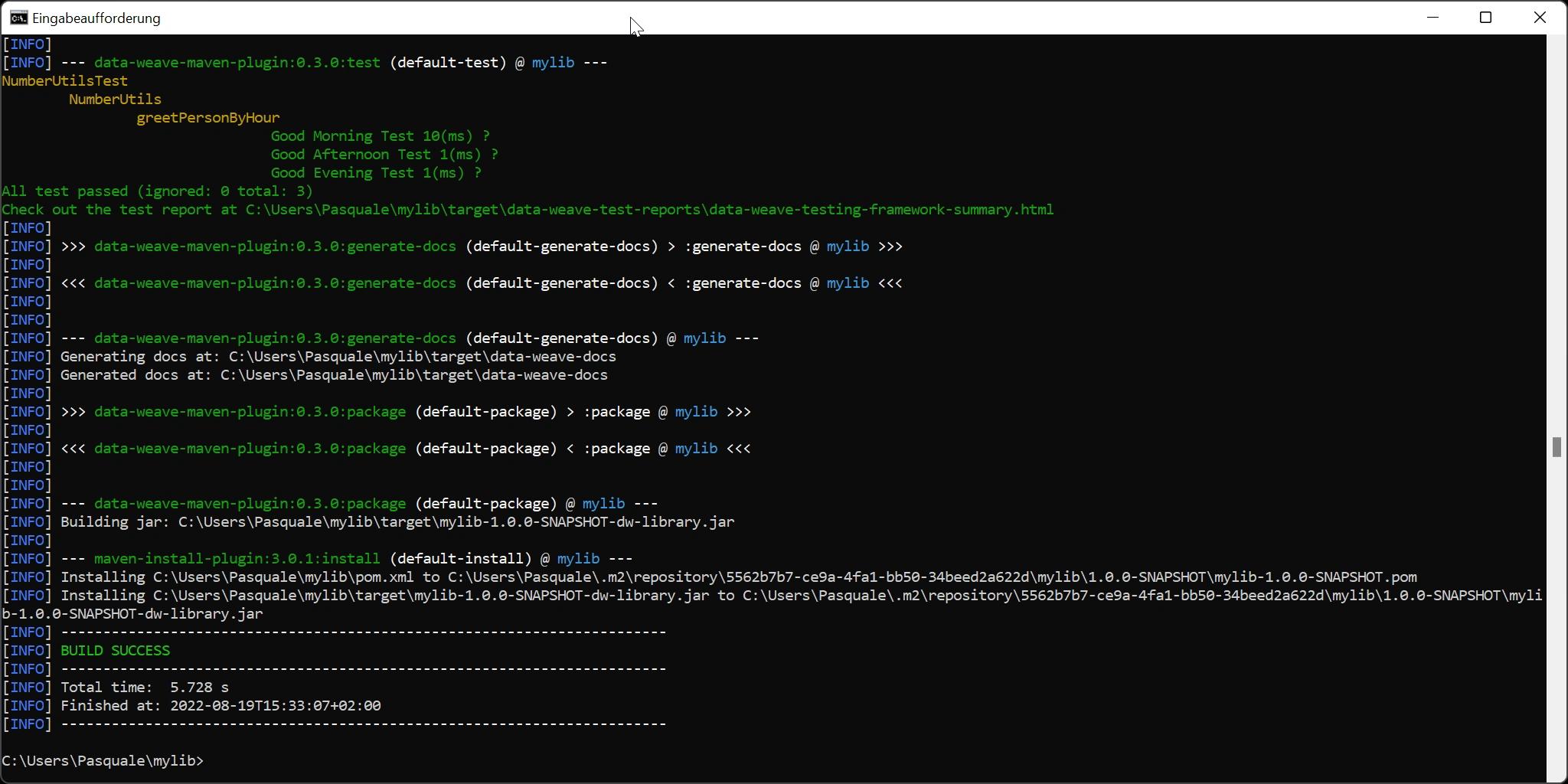The width and height of the screenshot is (1568, 784).
Task: Click the Good Morning Test result line
Action: [x=380, y=136]
